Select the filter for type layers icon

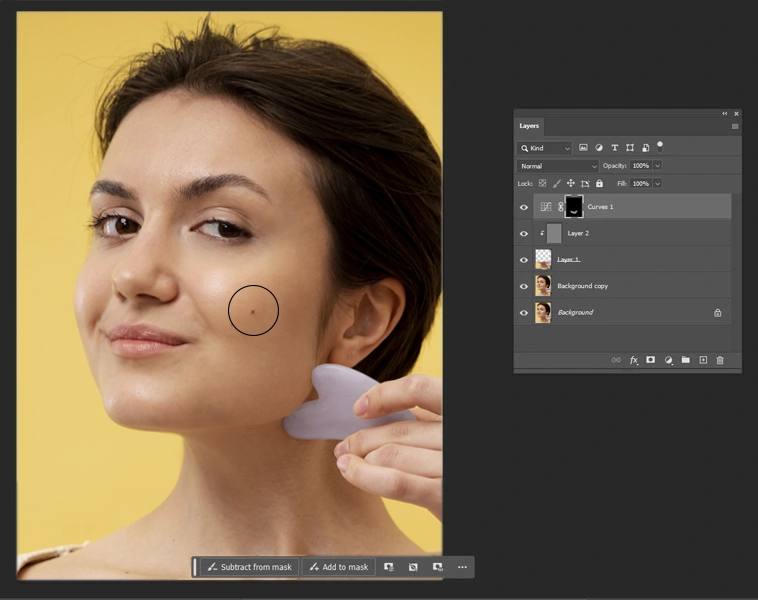point(614,148)
